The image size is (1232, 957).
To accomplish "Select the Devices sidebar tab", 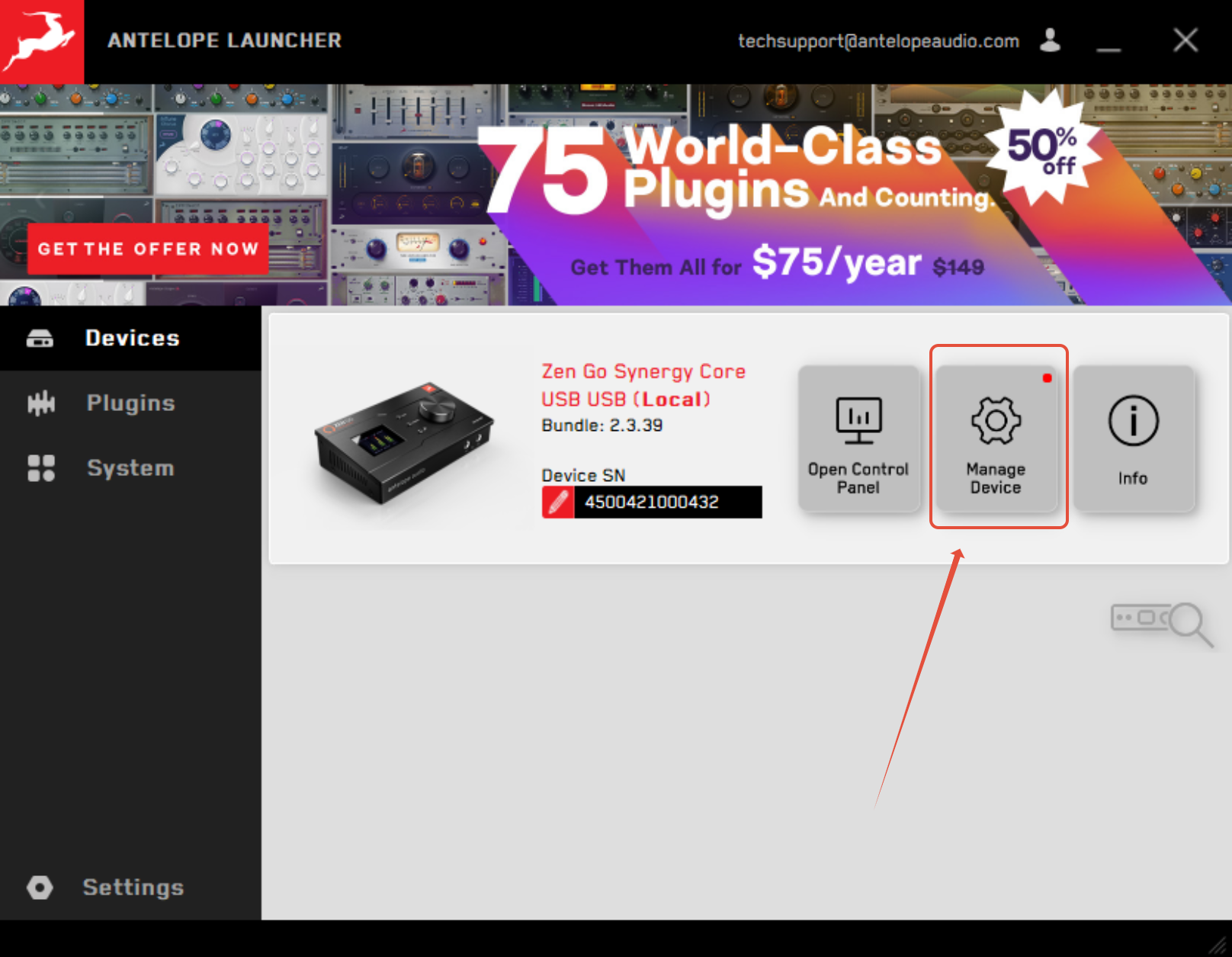I will coord(130,338).
